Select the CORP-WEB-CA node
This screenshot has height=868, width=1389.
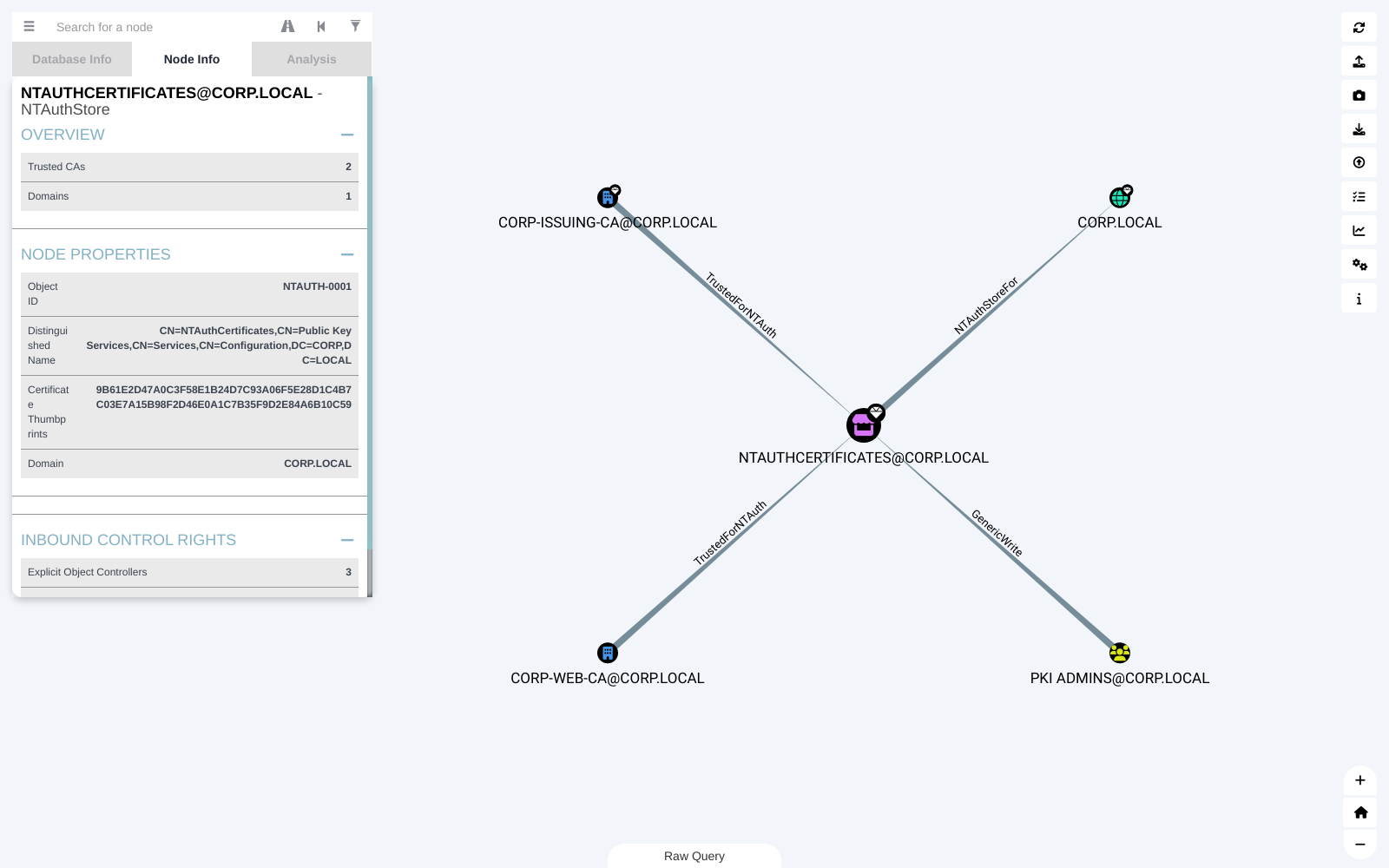click(608, 653)
